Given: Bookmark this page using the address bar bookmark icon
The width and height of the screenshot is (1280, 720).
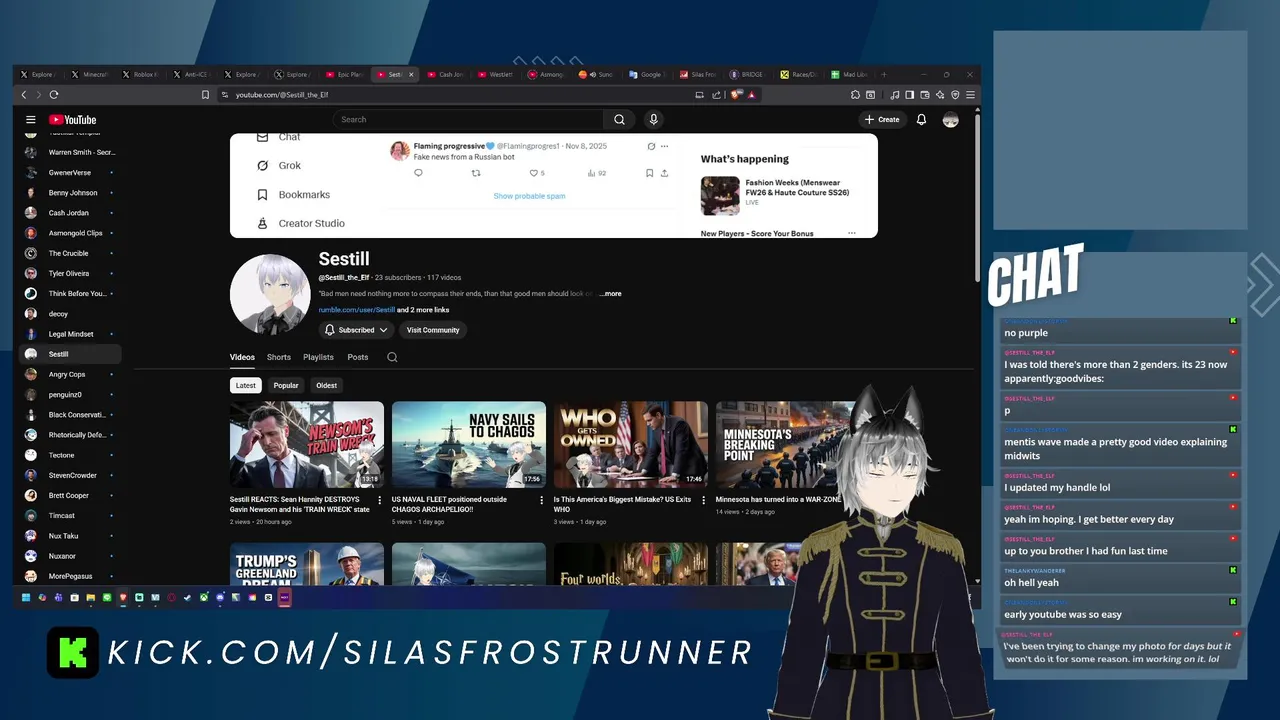Looking at the screenshot, I should coord(205,95).
